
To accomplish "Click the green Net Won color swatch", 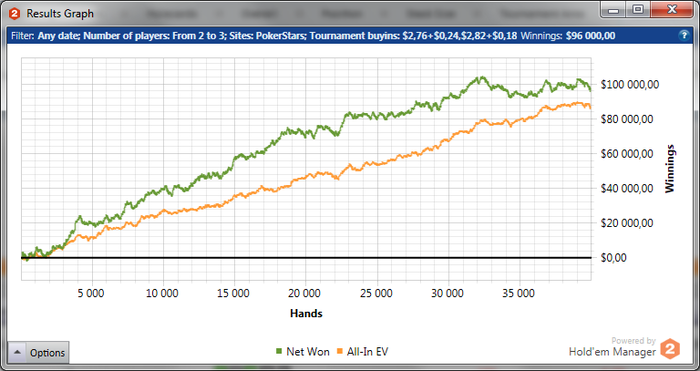I will (279, 352).
